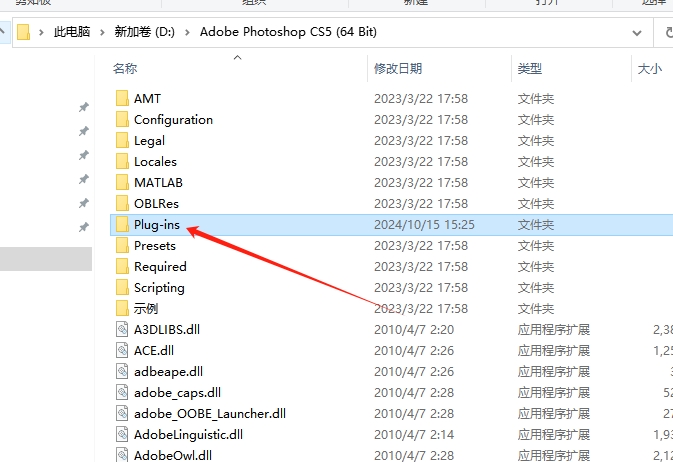
Task: Click the 2010/4/7 2:14 date of AdobeLinguistic.dll
Action: pyautogui.click(x=414, y=435)
